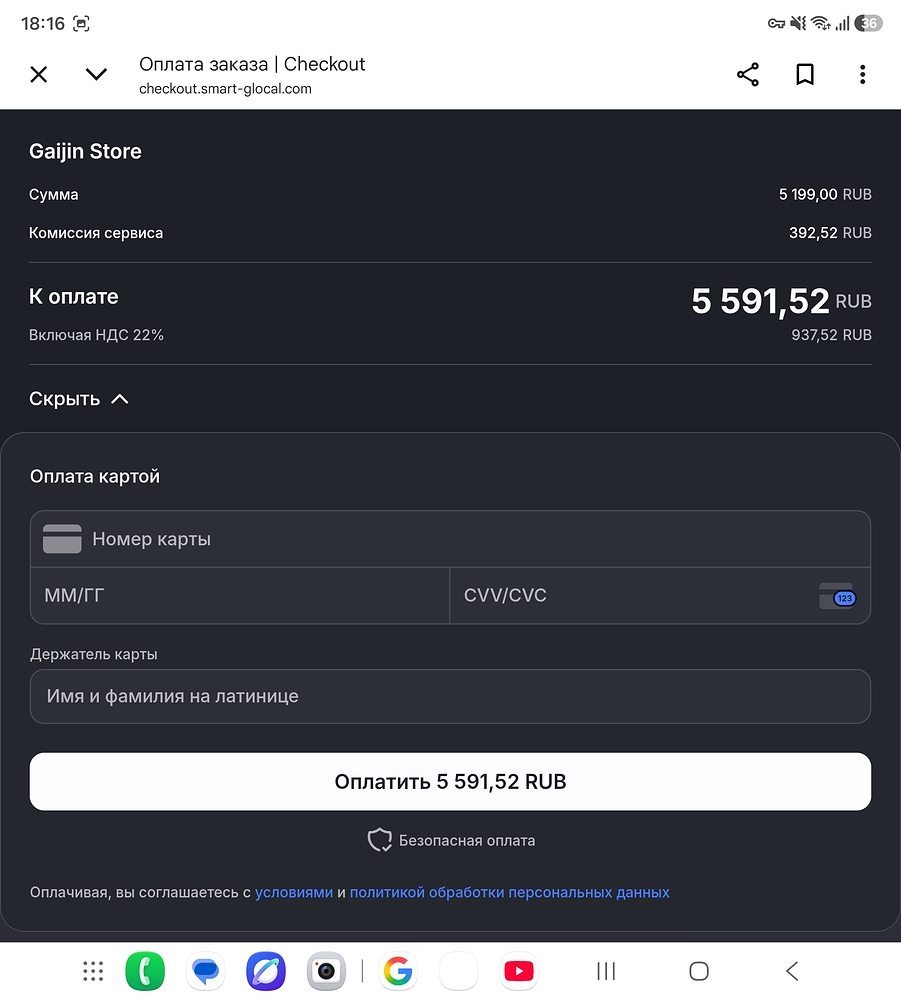Click the Комиссия сервиса label
The height and width of the screenshot is (1000, 901).
point(96,233)
